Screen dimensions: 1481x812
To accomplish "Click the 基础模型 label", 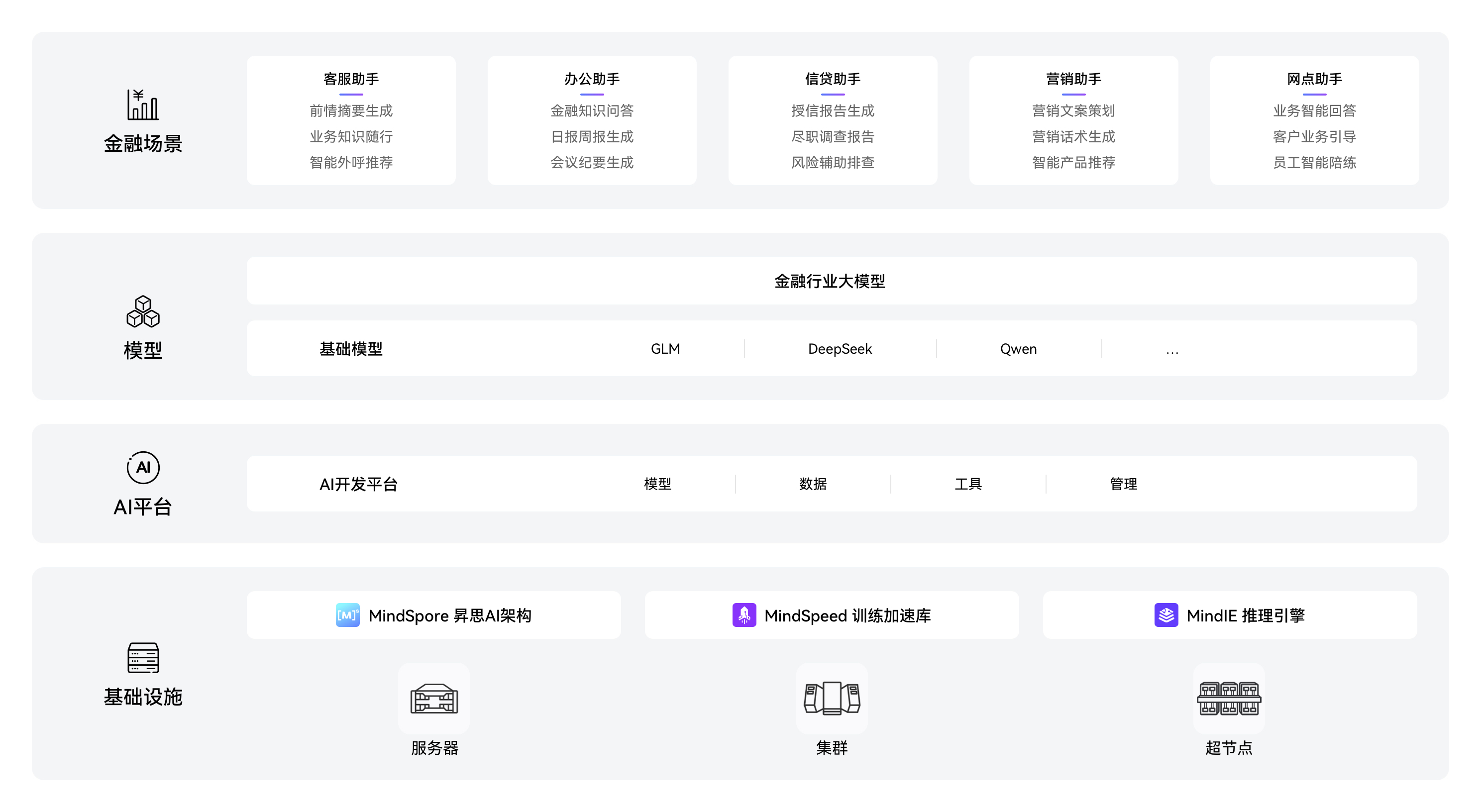I will pyautogui.click(x=351, y=349).
